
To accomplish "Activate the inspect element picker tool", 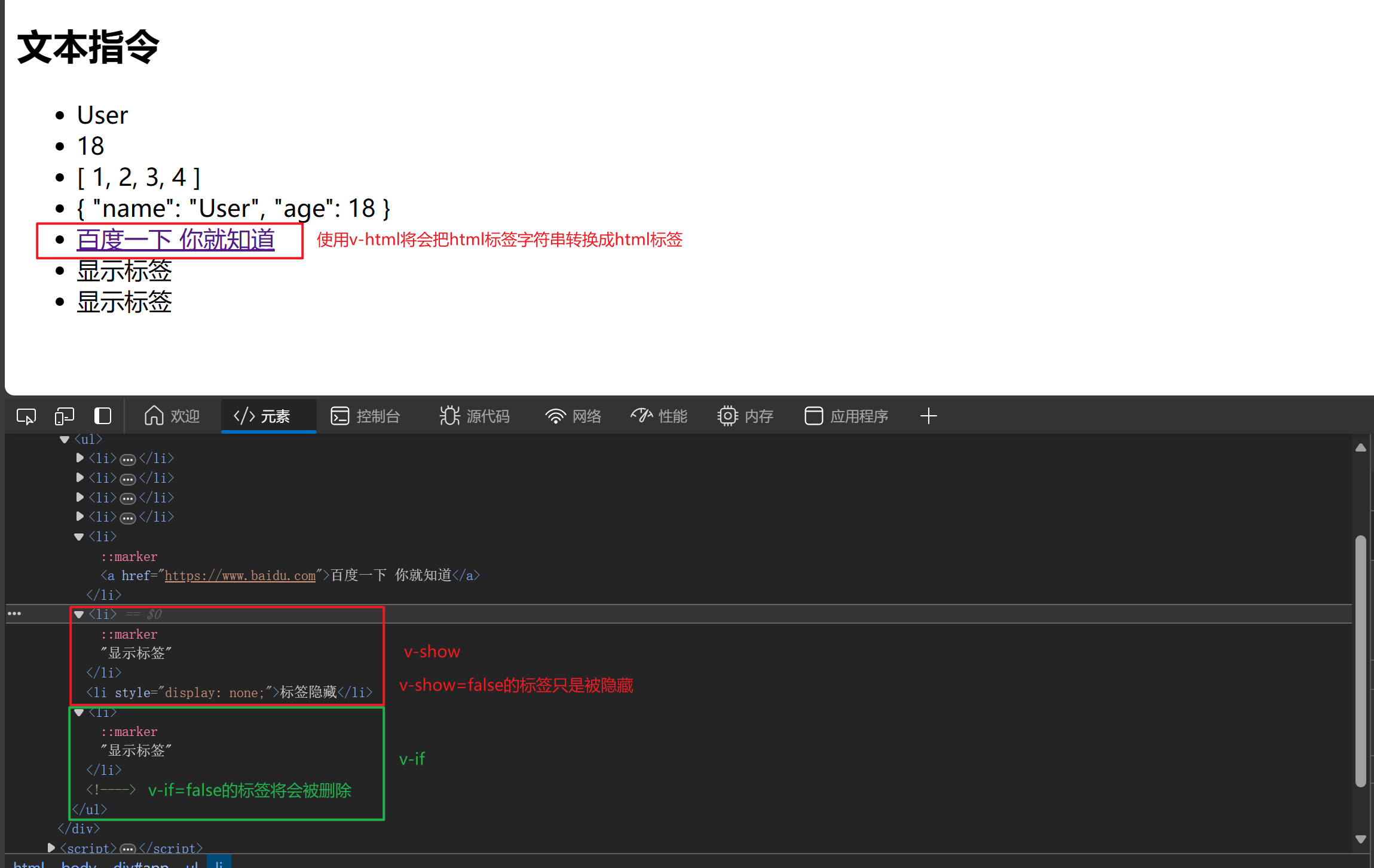I will click(26, 416).
